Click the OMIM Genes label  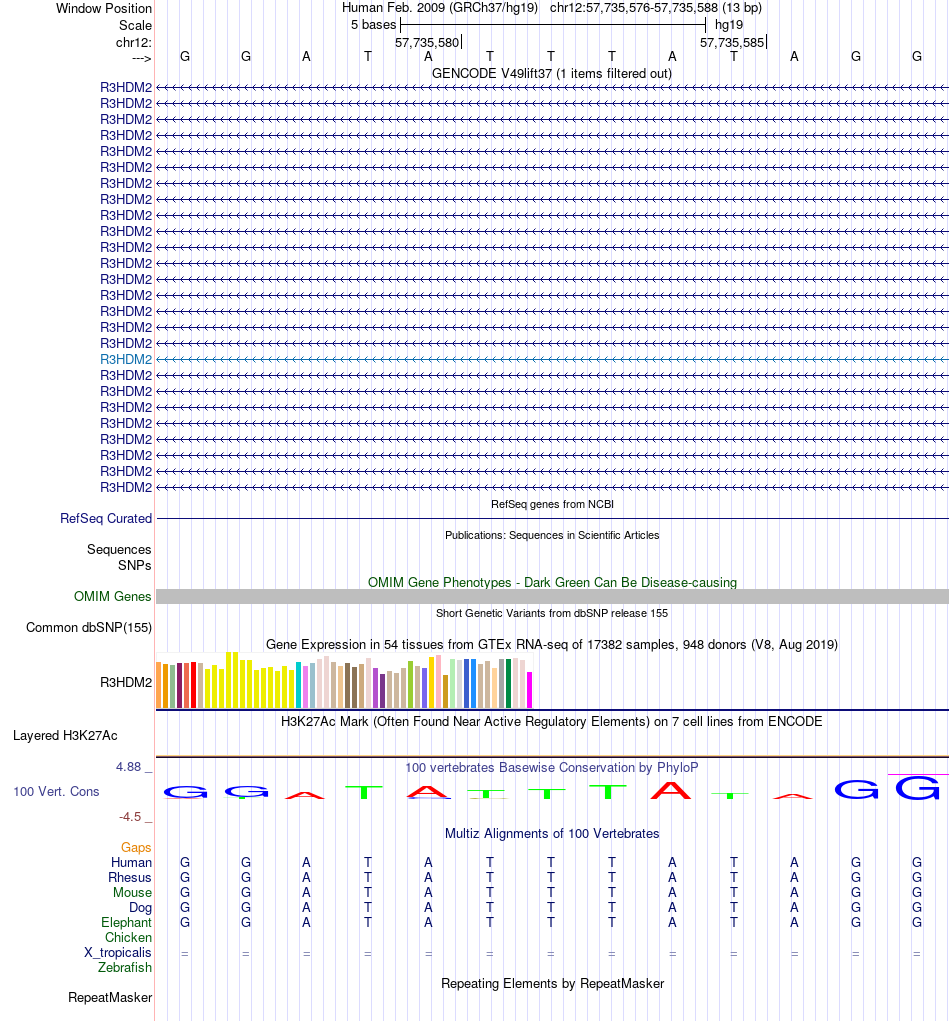(x=112, y=596)
